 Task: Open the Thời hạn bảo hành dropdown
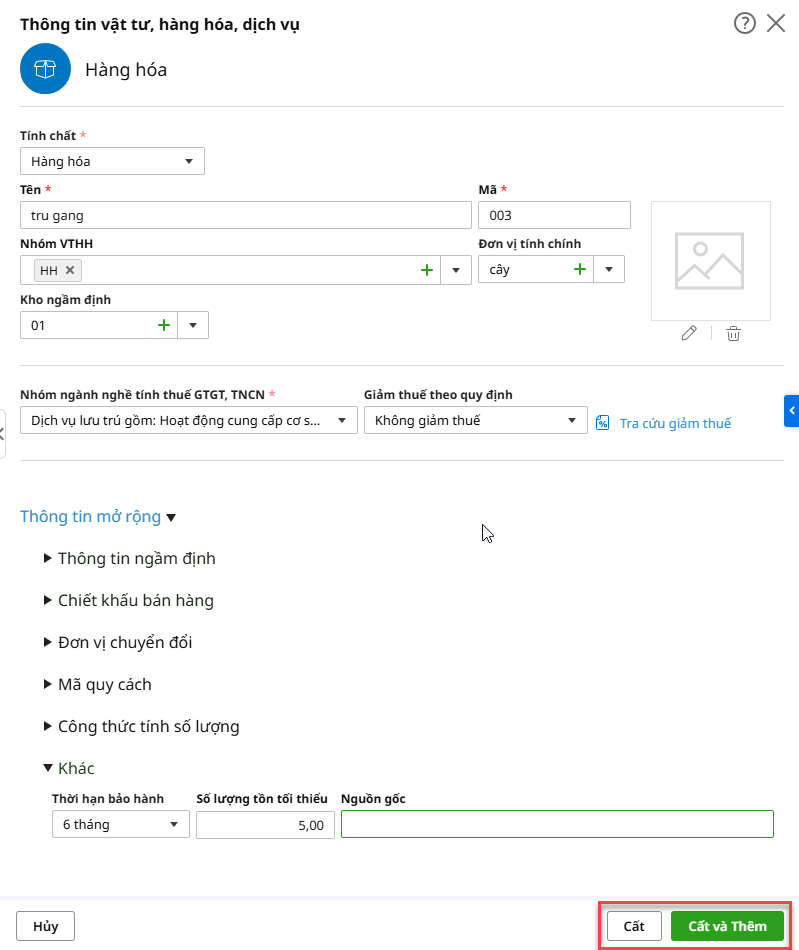[174, 825]
